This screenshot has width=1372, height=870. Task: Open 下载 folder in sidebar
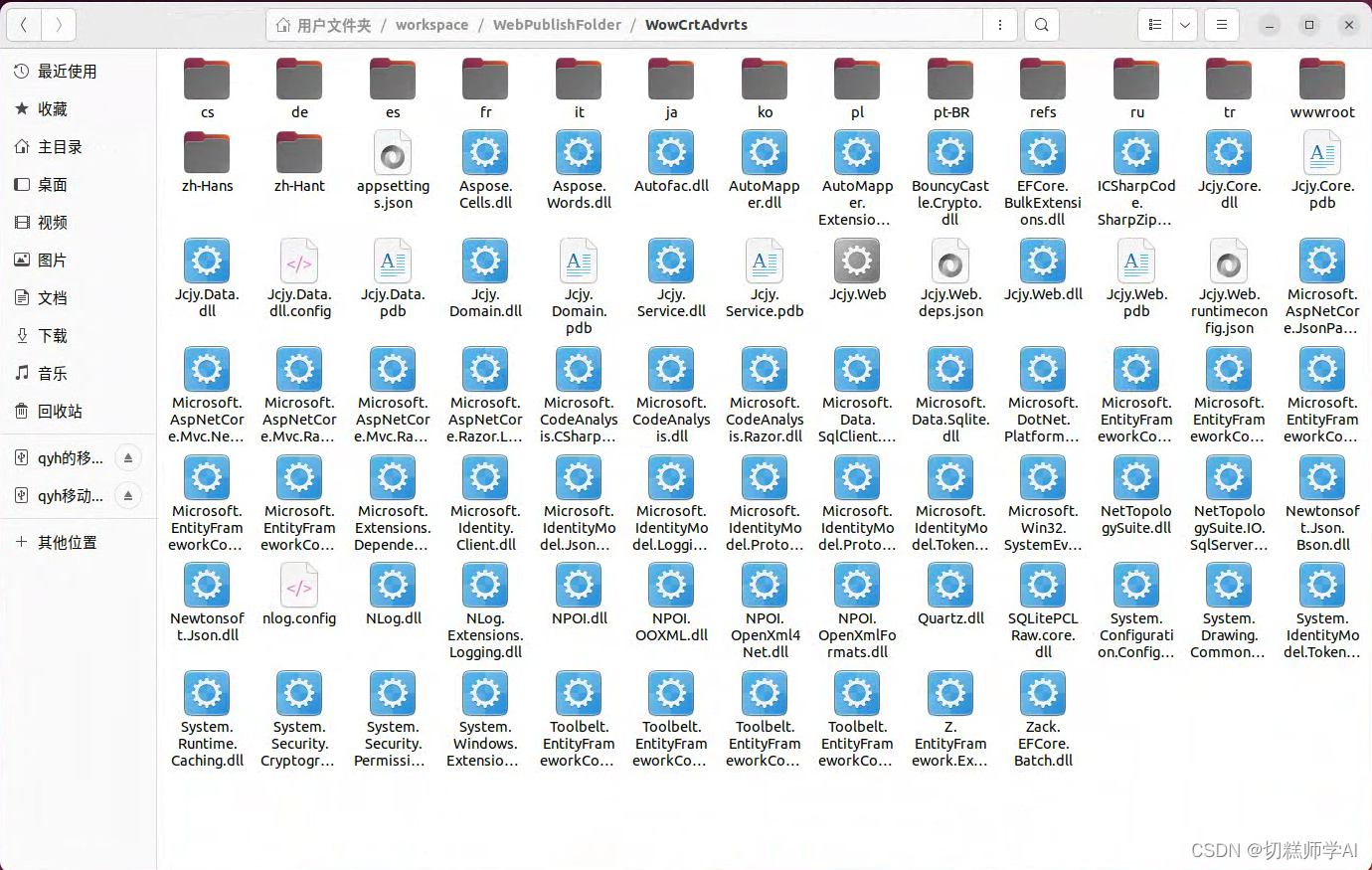78,336
